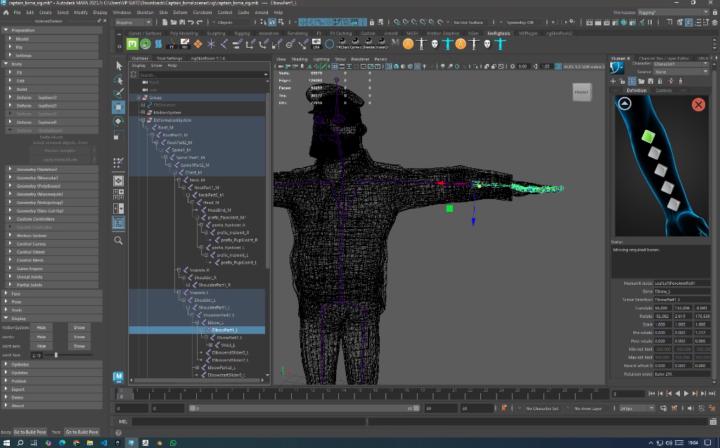Choose the Lasso select tool
This screenshot has height=448, width=720.
[119, 80]
